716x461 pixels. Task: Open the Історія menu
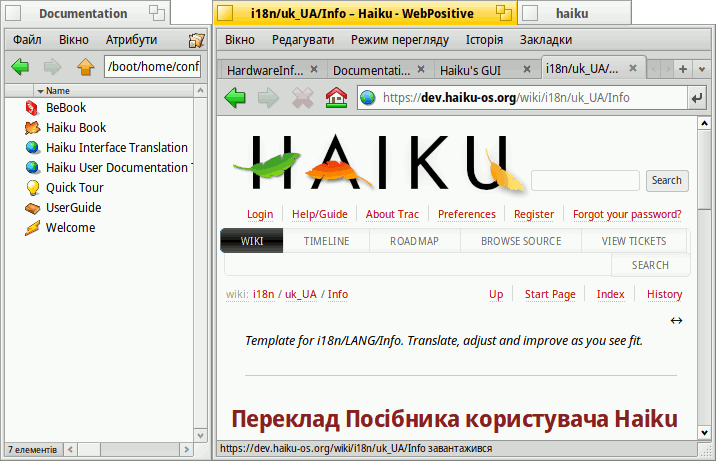484,40
